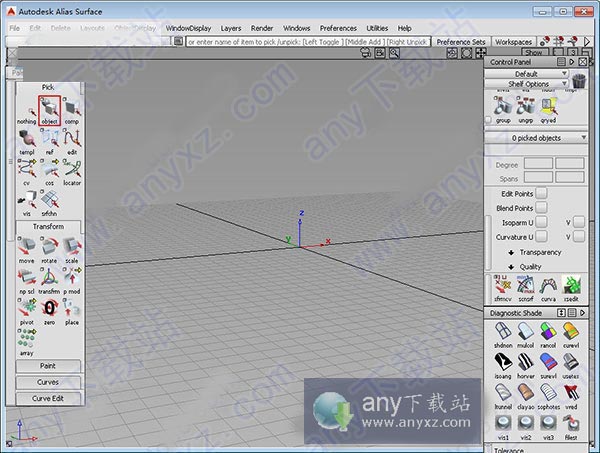Screen dimensions: 600x453
Task: Click the zero transform tool
Action: coord(49,311)
